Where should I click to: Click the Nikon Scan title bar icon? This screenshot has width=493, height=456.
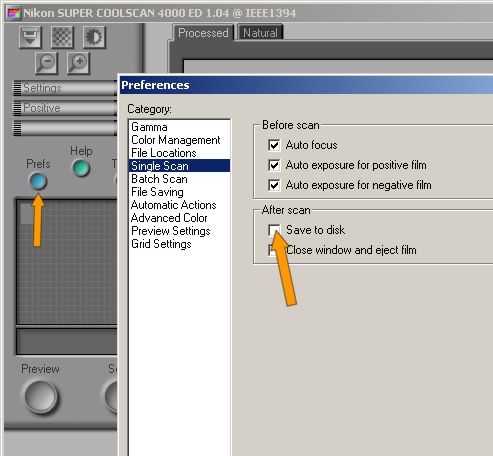tap(14, 13)
